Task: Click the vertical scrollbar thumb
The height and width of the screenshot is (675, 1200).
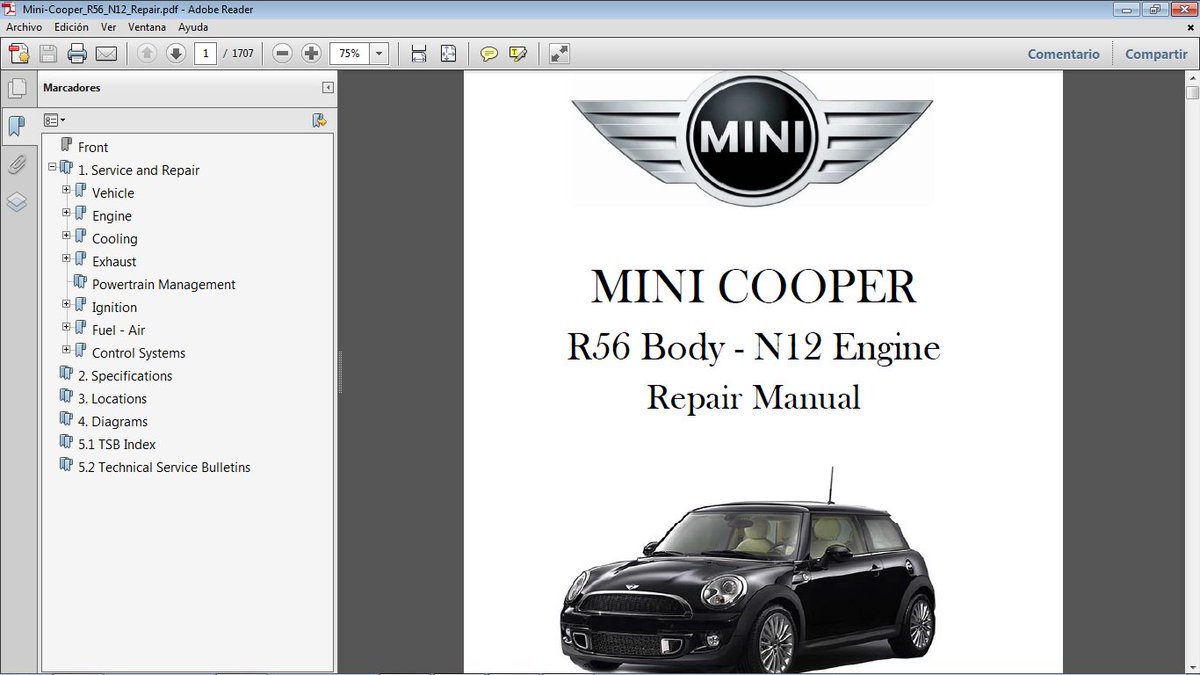Action: pos(1192,93)
